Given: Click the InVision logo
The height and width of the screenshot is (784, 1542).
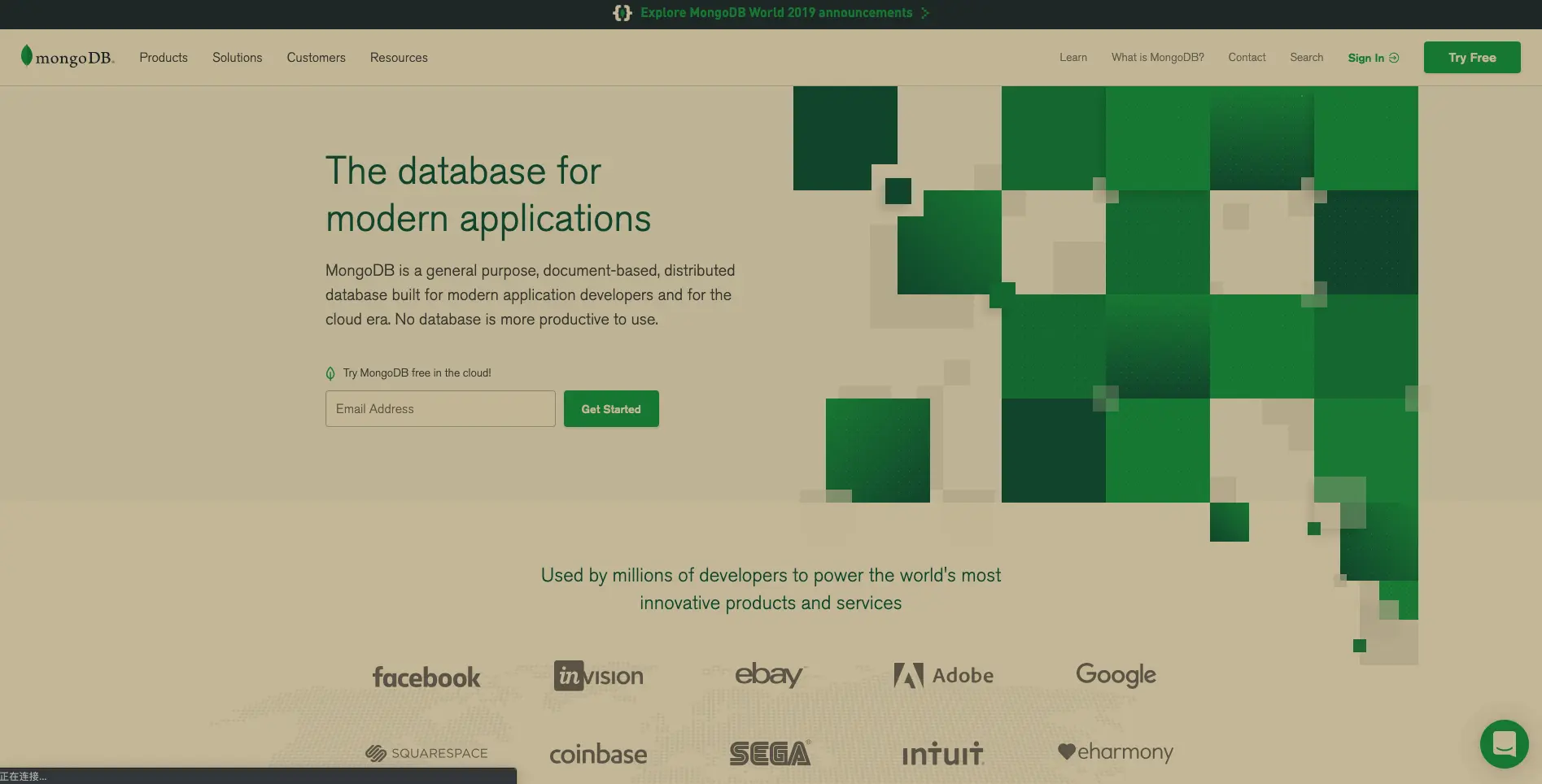Looking at the screenshot, I should point(598,676).
